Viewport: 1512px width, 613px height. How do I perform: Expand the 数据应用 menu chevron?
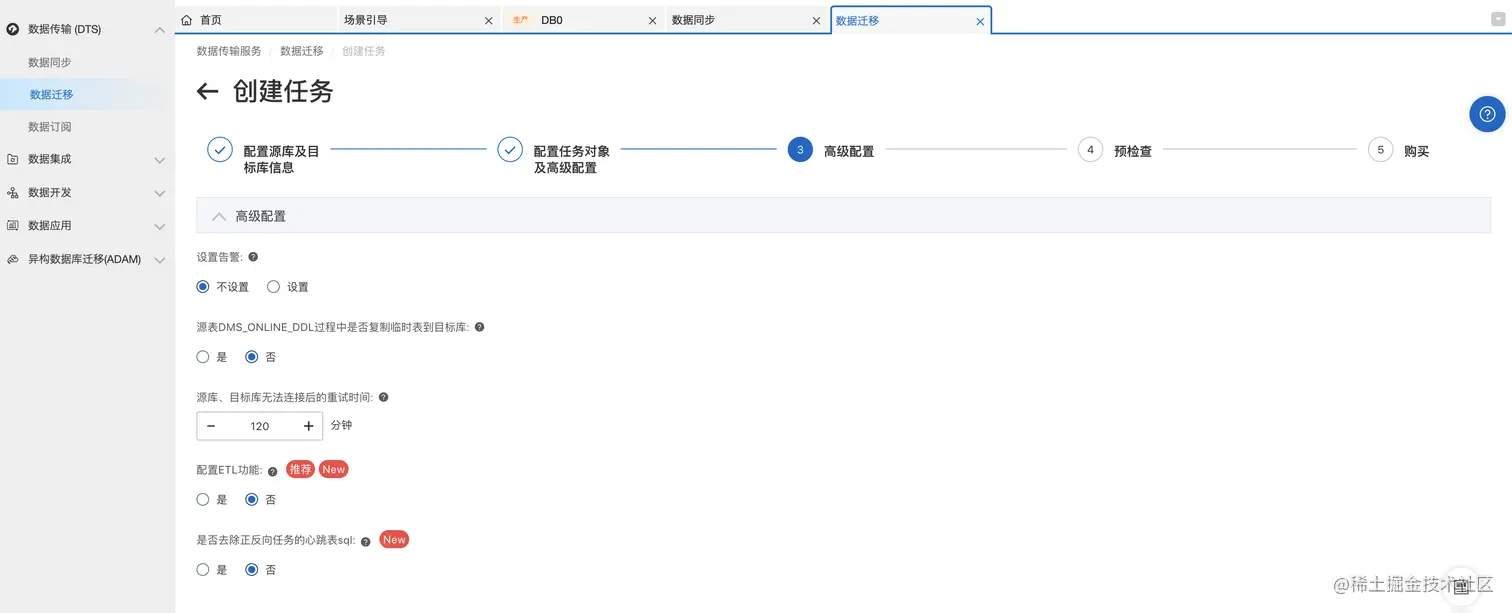pos(159,226)
